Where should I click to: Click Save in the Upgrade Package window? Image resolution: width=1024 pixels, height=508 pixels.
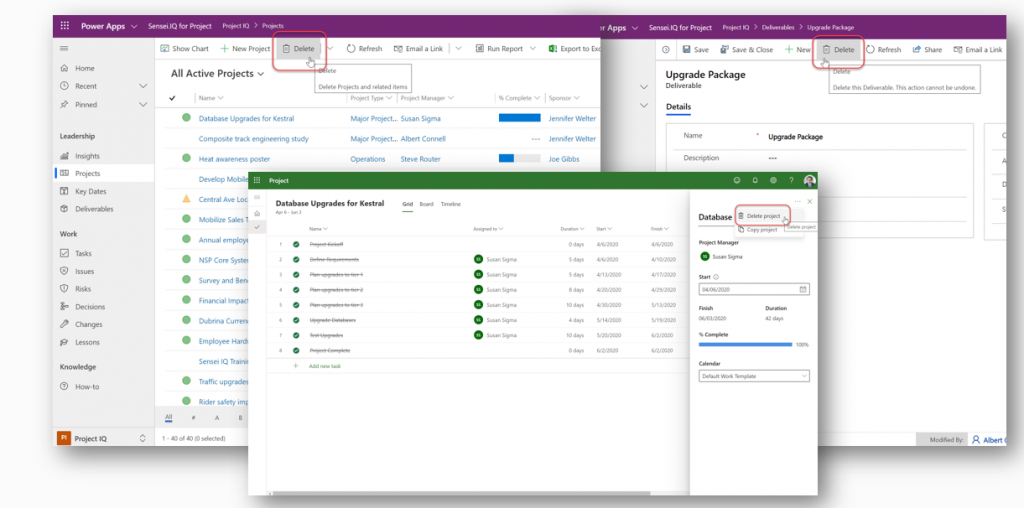click(696, 50)
